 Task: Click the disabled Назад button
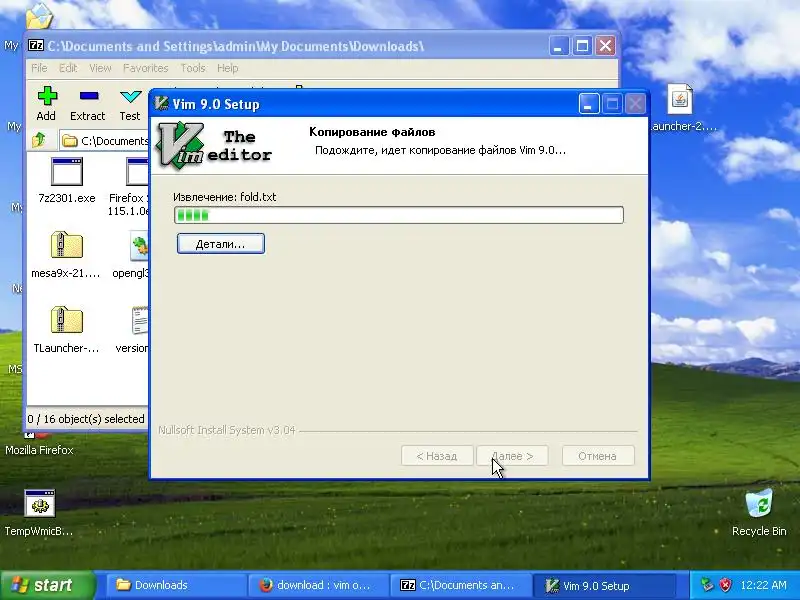[x=437, y=456]
